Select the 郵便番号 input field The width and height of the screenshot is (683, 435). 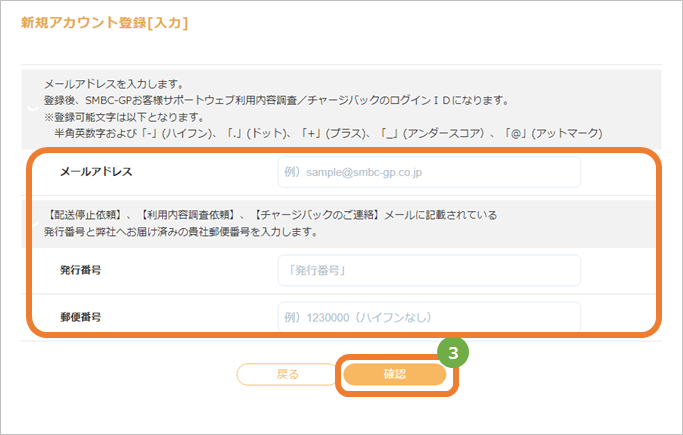429,317
